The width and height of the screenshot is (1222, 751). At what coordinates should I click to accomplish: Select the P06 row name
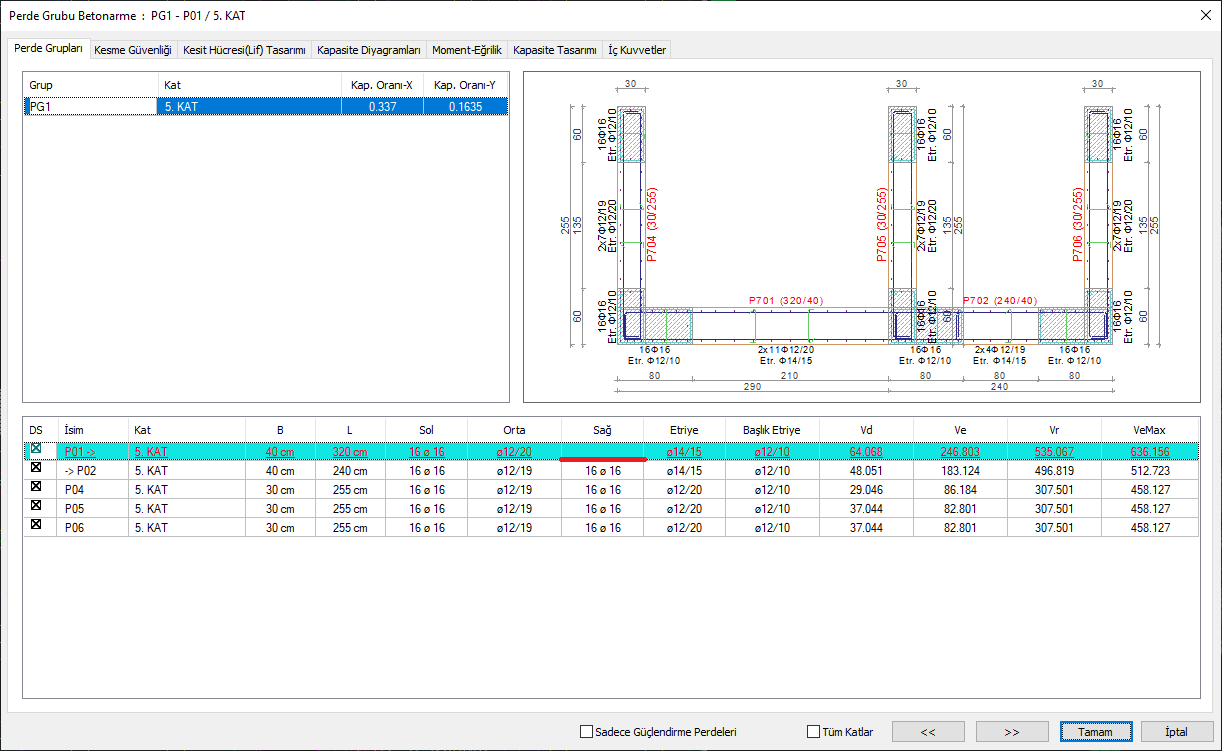92,528
